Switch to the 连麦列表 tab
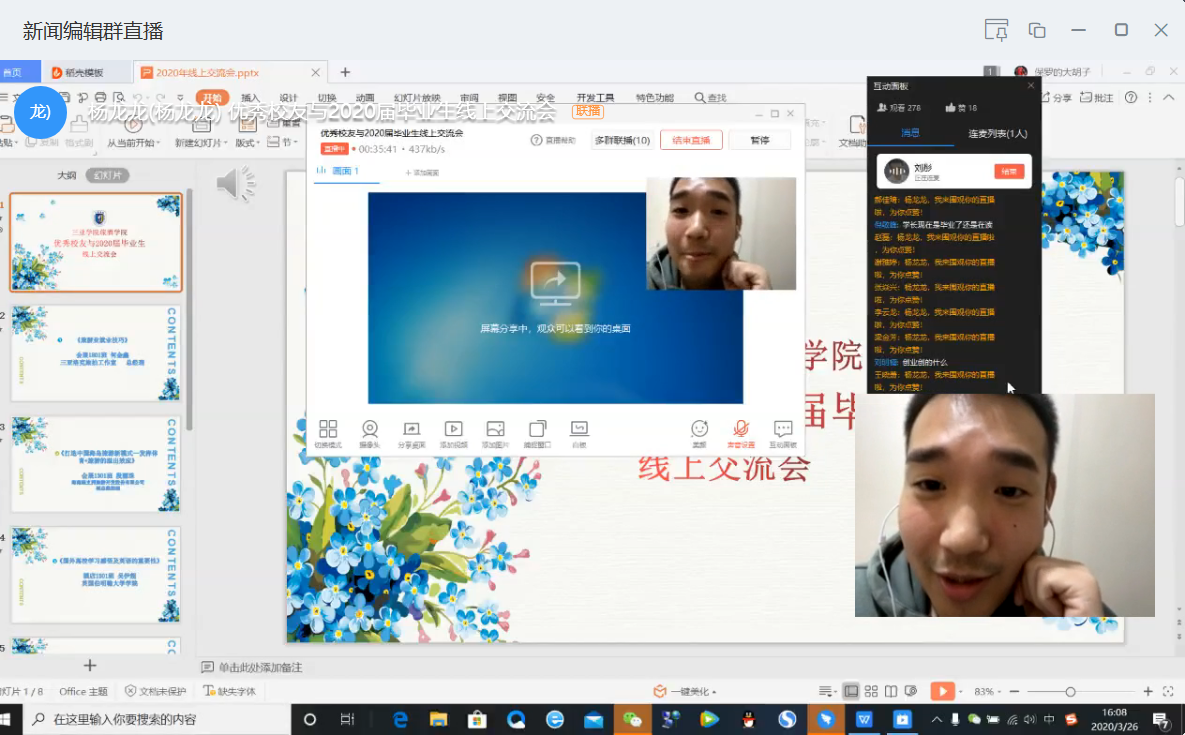This screenshot has width=1185, height=735. [x=997, y=133]
